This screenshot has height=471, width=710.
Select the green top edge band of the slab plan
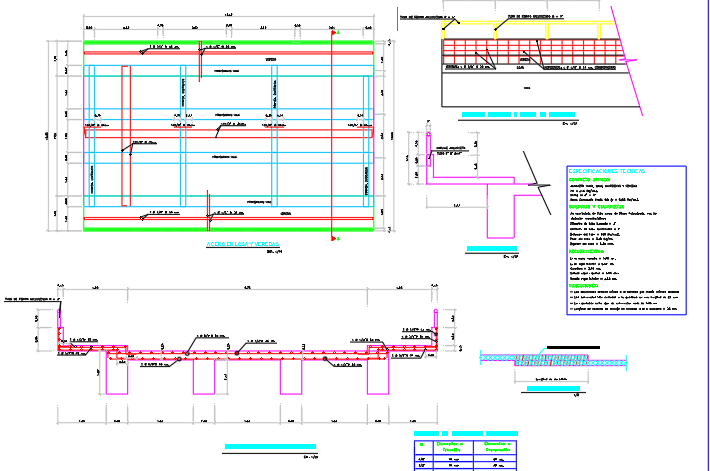point(229,44)
